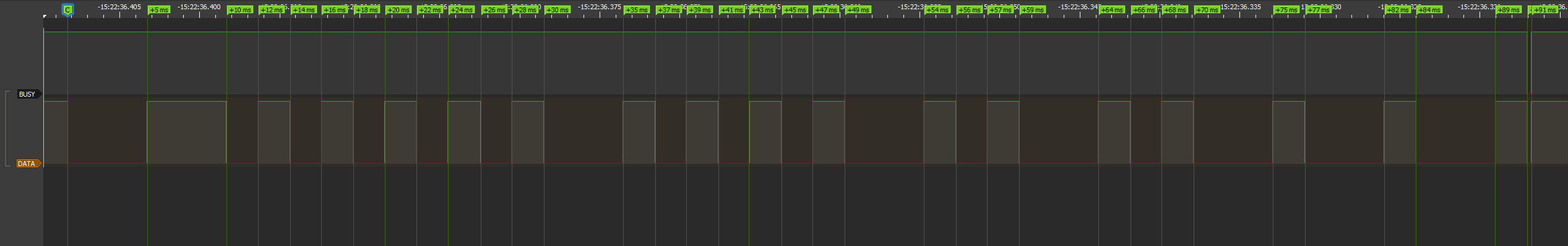Click the +35 ms timeline marker
The image size is (1568, 246).
(x=637, y=10)
